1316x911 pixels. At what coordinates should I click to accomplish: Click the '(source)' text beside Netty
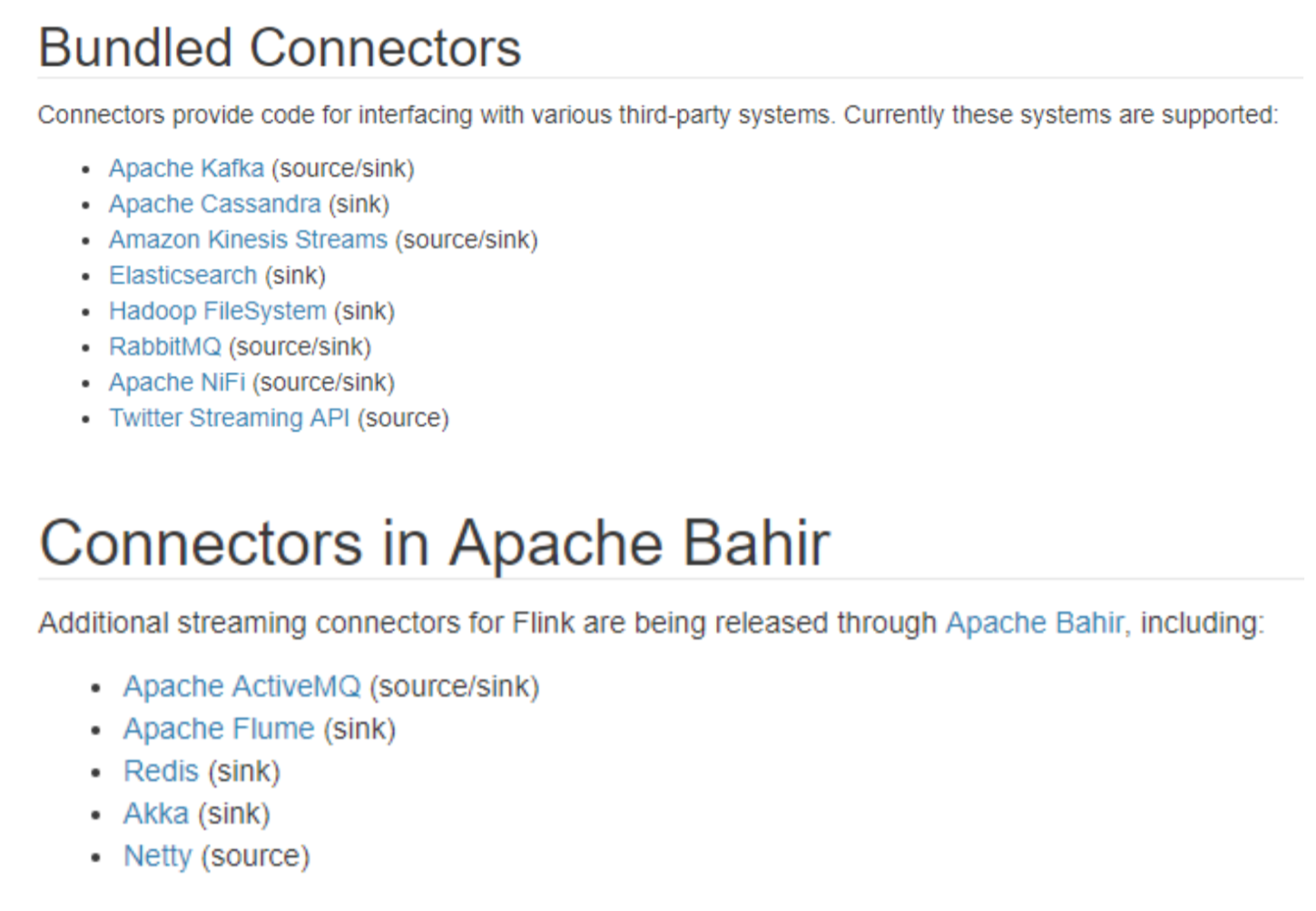[256, 857]
